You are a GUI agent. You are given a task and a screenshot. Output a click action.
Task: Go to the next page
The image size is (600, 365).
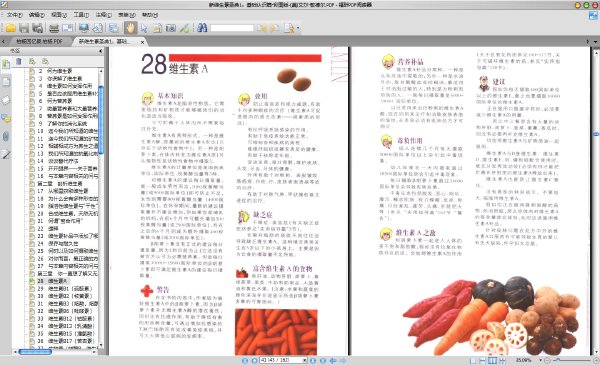313,360
